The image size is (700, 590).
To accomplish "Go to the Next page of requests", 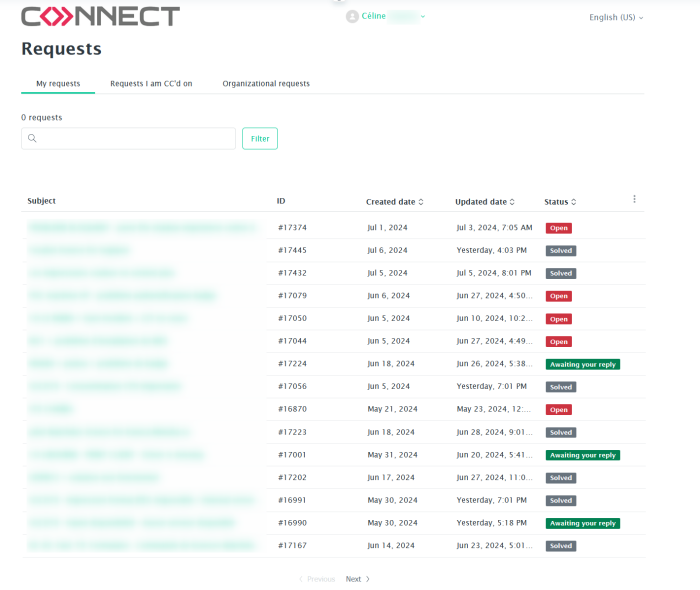I will click(x=357, y=579).
